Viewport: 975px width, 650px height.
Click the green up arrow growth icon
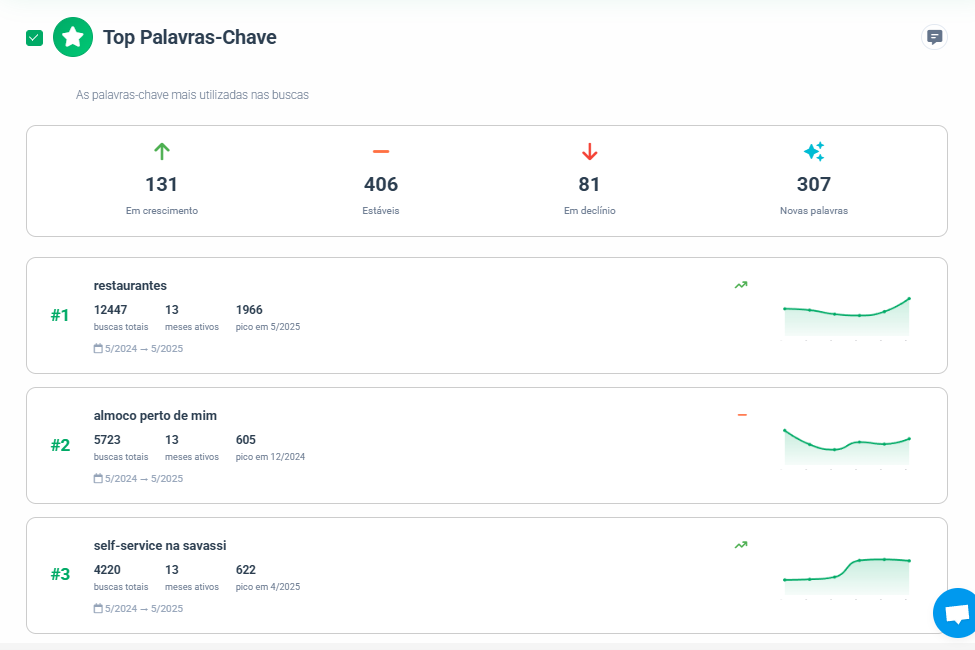162,152
